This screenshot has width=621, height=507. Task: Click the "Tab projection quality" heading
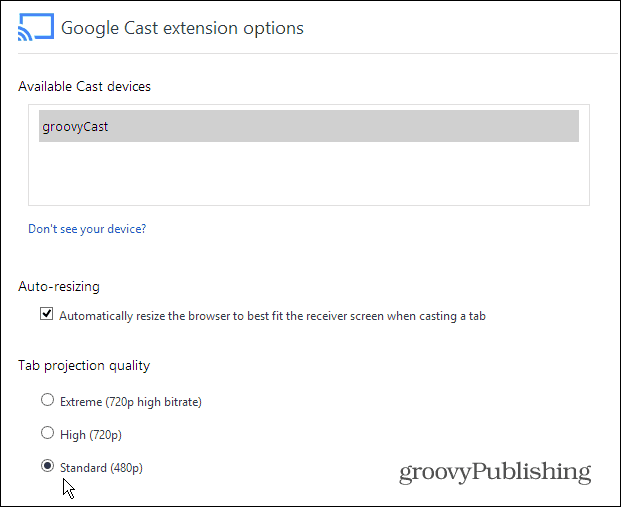click(x=84, y=365)
